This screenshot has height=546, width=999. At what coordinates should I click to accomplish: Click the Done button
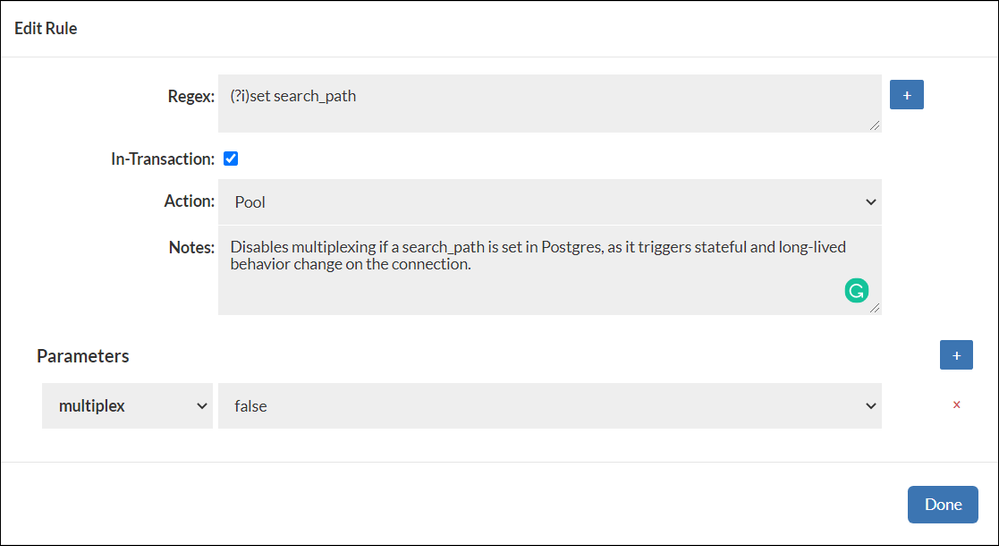coord(943,505)
